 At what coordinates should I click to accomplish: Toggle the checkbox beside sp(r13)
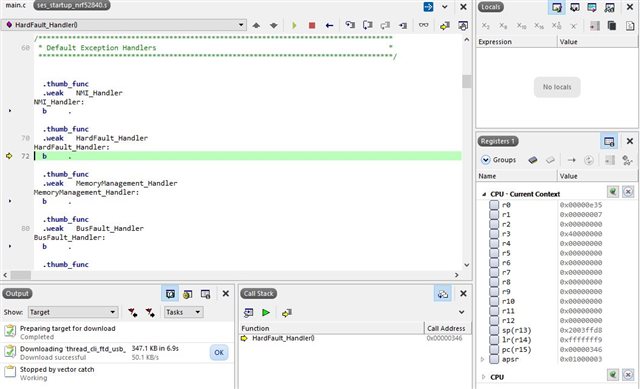pyautogui.click(x=494, y=330)
